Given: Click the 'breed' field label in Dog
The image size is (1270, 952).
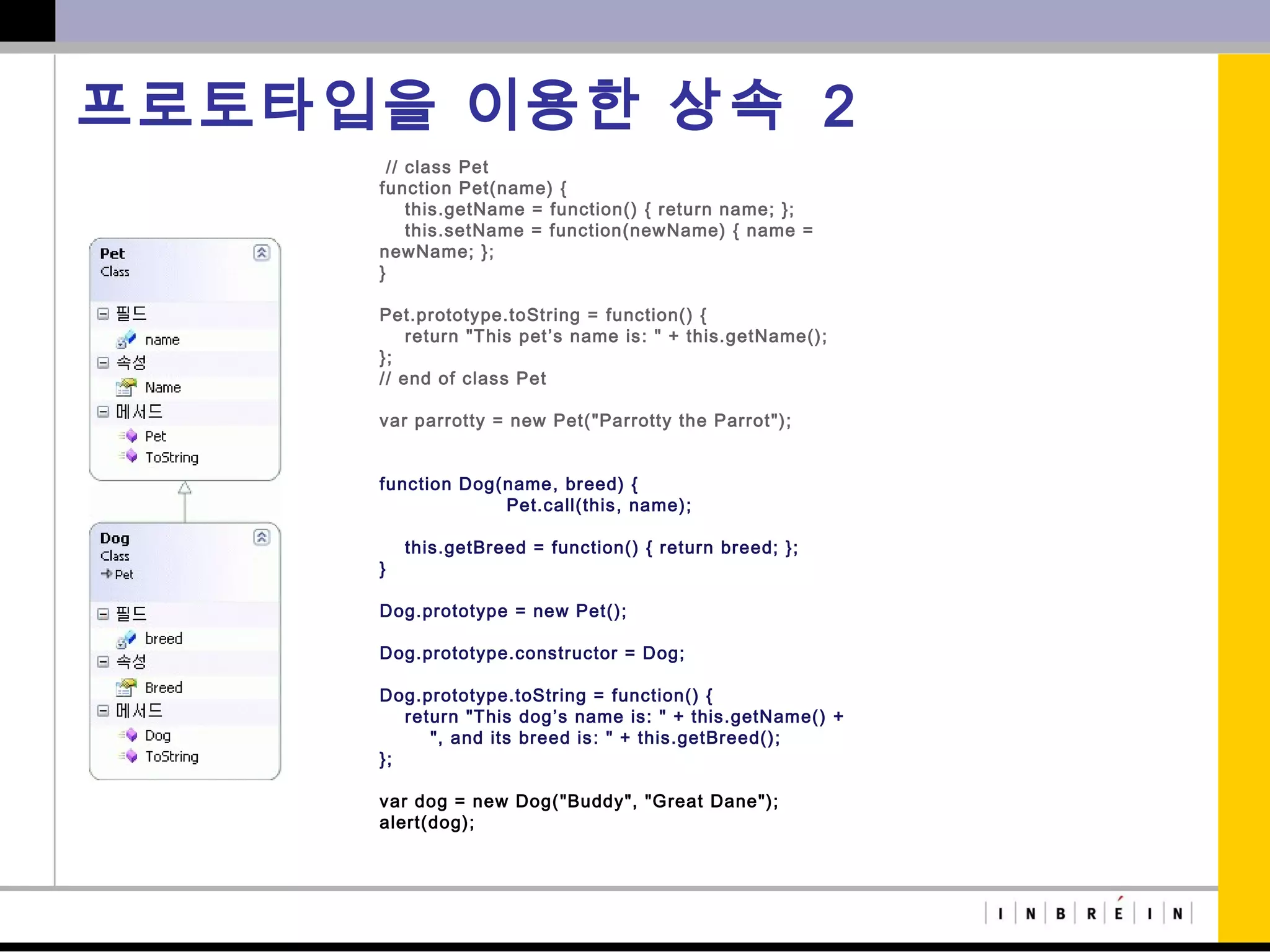Looking at the screenshot, I should [164, 638].
